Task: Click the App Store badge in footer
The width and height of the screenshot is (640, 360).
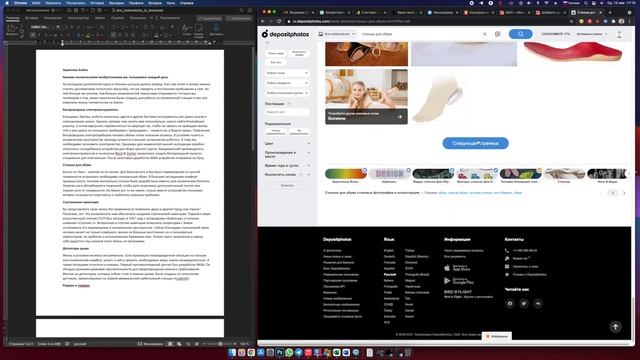Action: [x=457, y=268]
